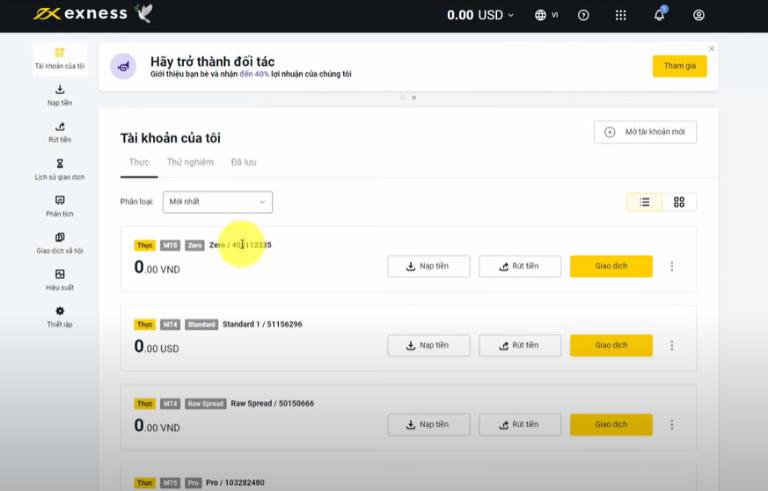Select the second banner carousel dot
768x491 pixels.
click(414, 98)
